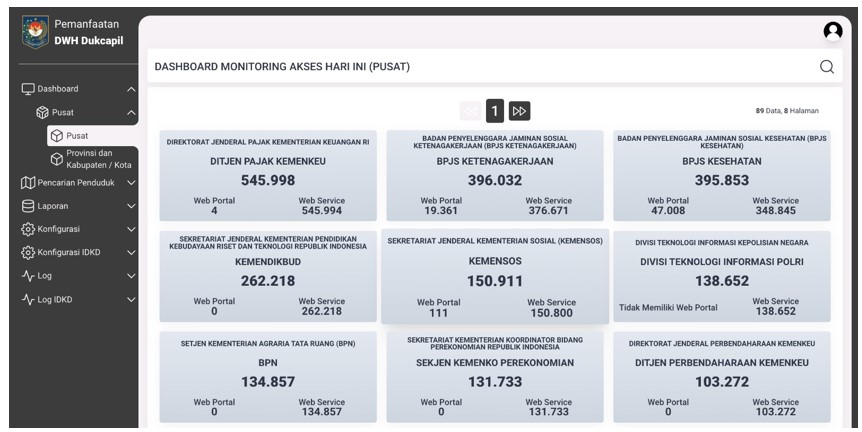Expand the Pencarian Penduduk chevron
Screen dimensions: 862x432
click(131, 183)
